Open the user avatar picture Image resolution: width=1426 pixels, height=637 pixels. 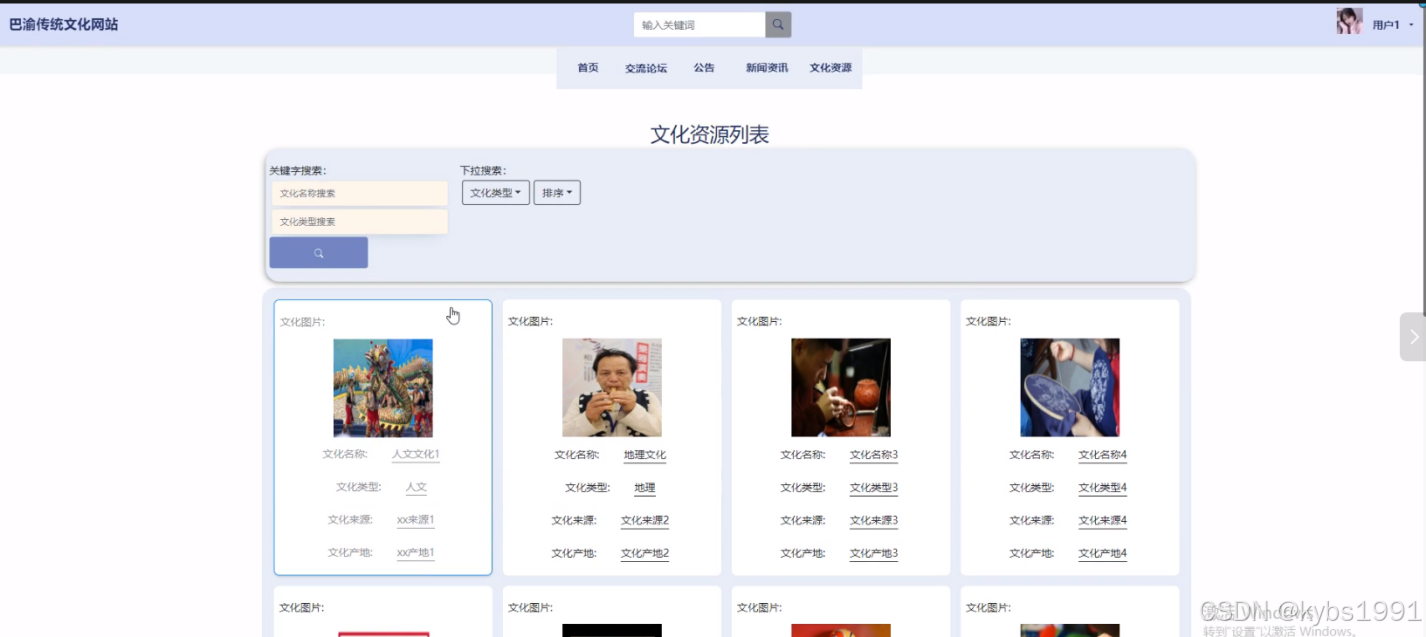pos(1349,22)
